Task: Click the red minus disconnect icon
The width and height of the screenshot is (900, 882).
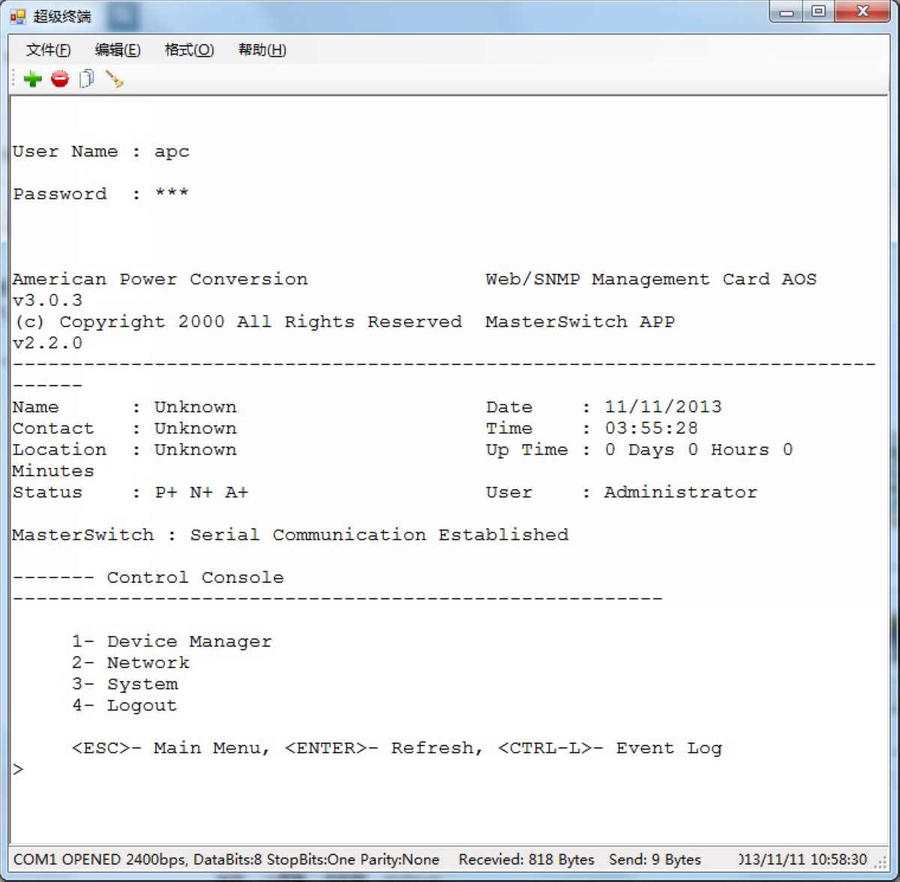Action: (x=60, y=79)
